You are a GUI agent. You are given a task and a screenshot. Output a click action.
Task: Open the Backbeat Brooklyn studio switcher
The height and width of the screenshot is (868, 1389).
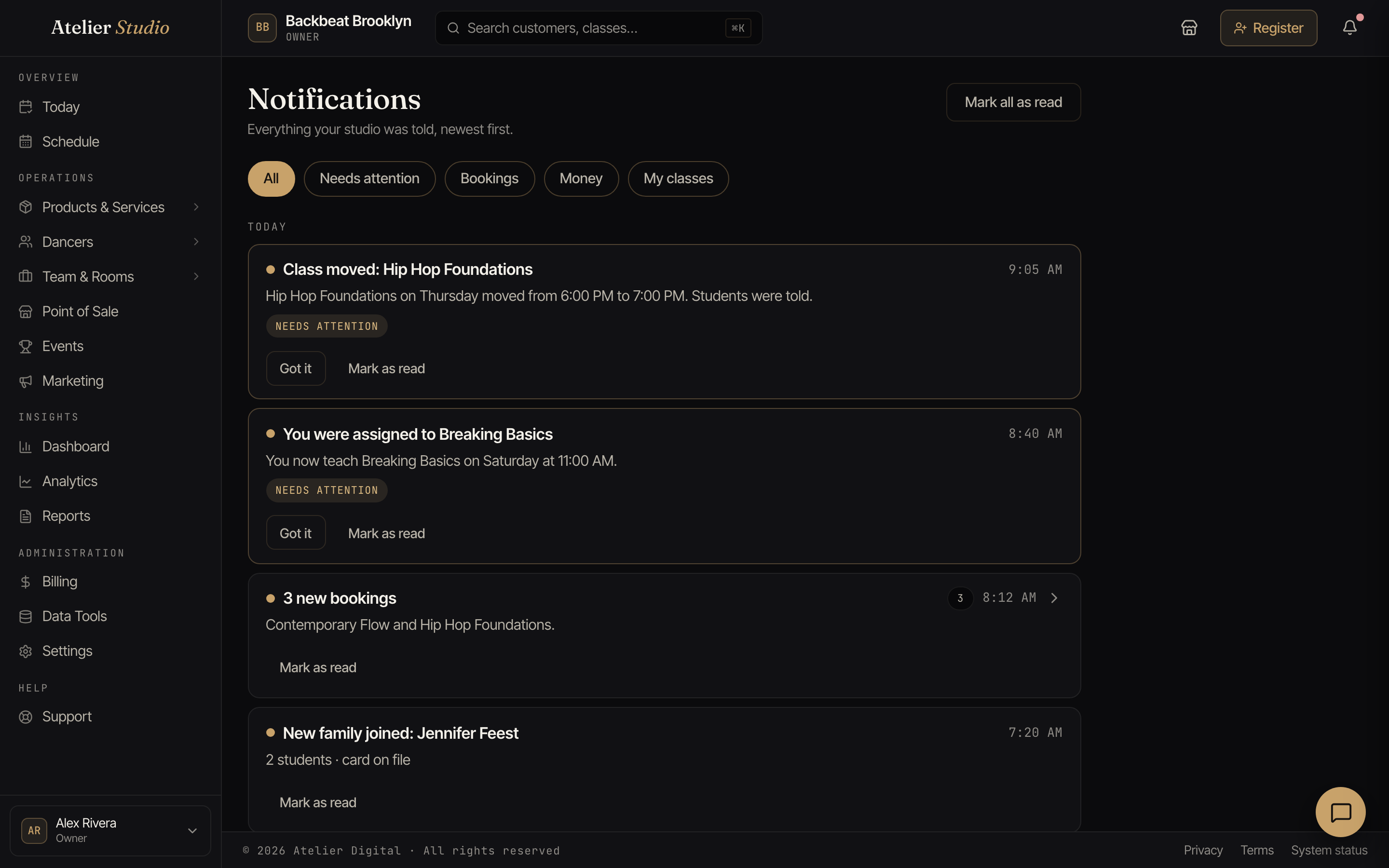point(330,27)
